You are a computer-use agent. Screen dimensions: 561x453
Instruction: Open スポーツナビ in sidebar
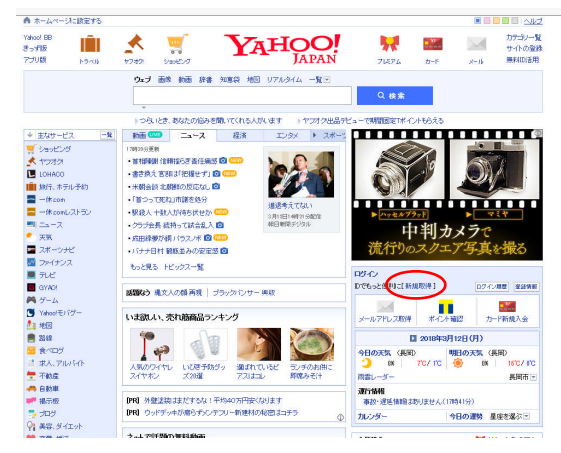57,250
